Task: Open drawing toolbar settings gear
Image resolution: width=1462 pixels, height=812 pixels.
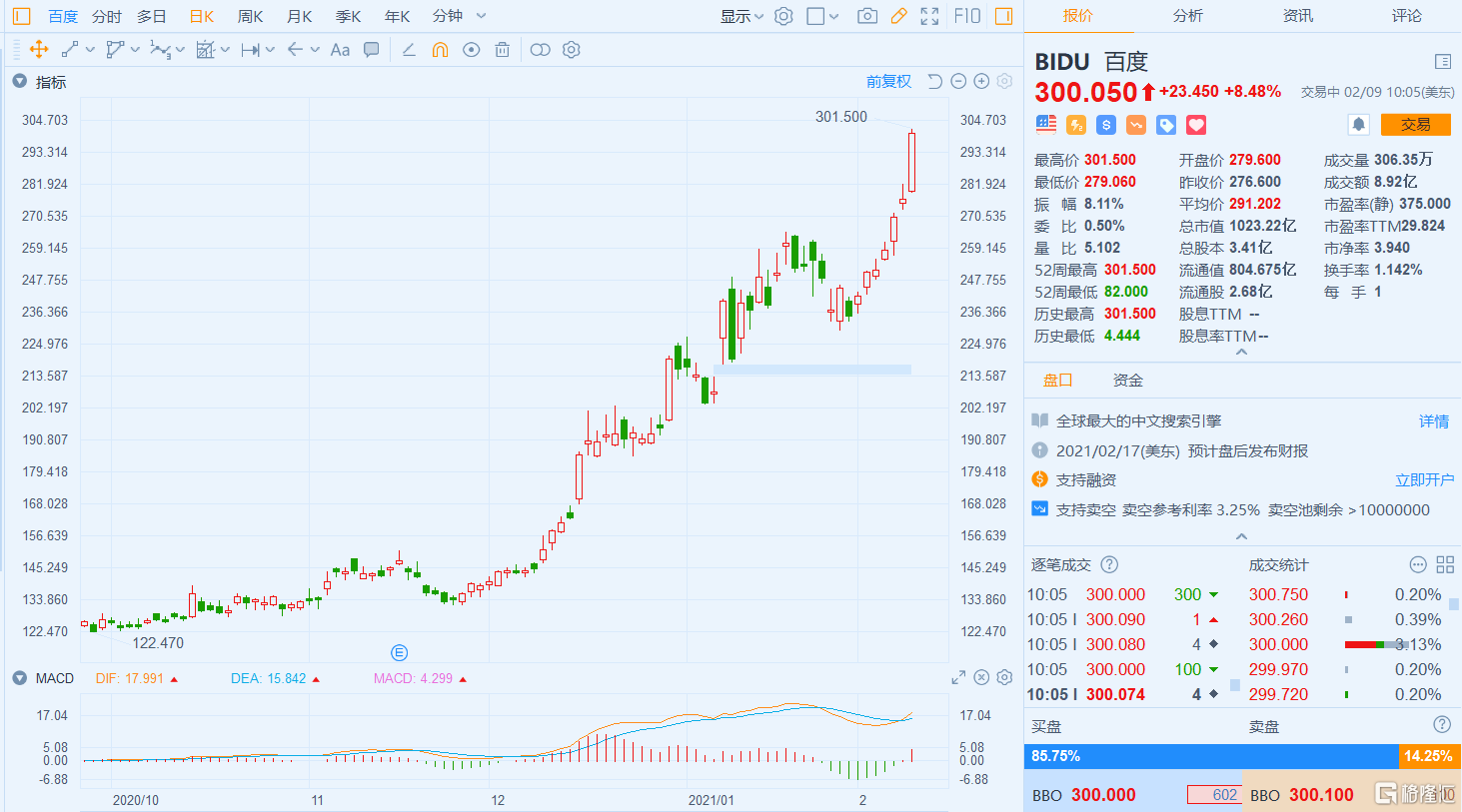Action: (x=572, y=49)
